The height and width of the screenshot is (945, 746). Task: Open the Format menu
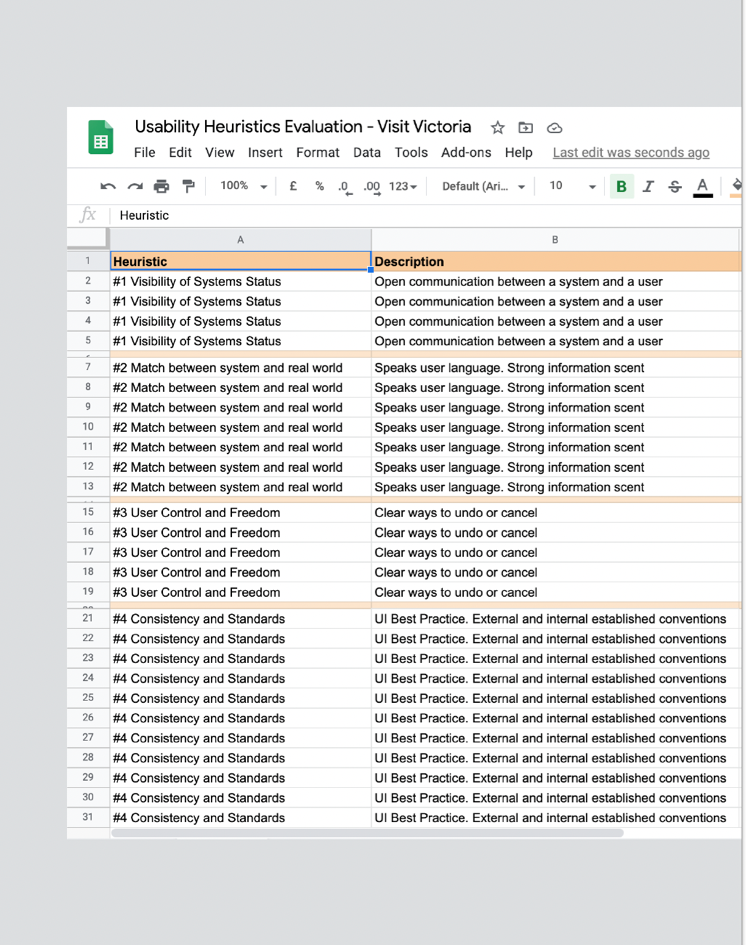point(318,152)
